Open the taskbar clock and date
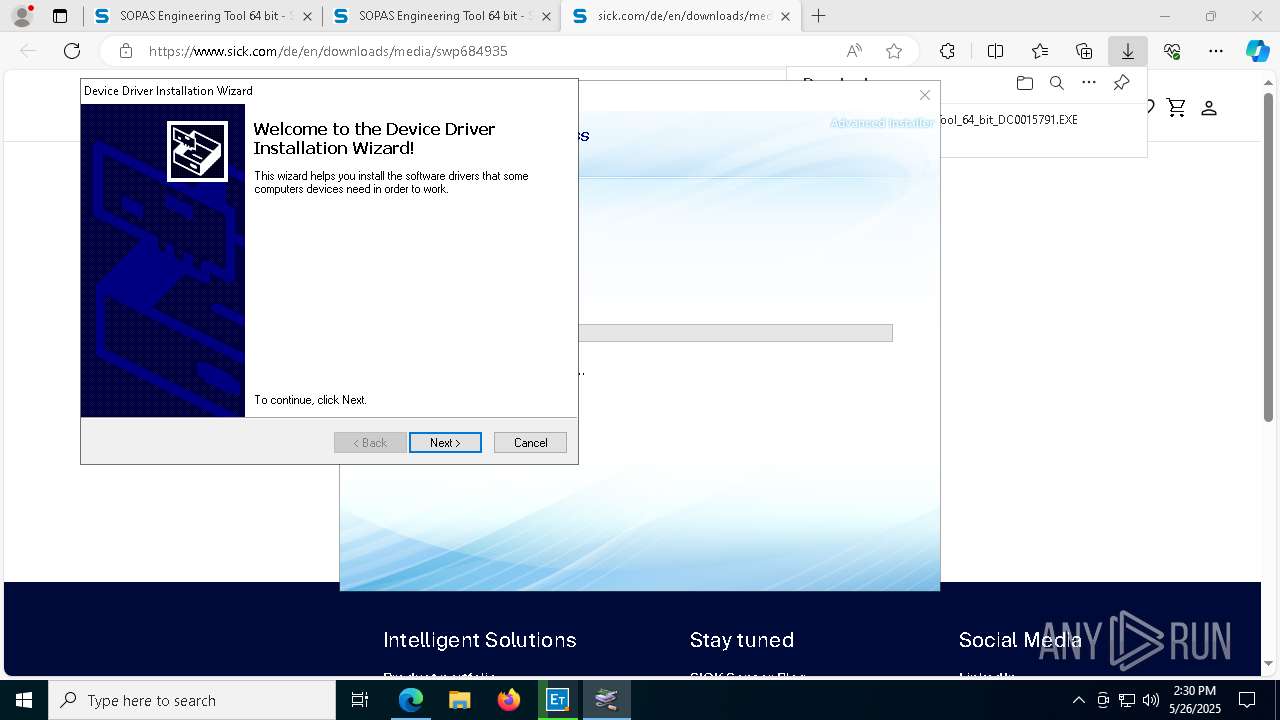Screen dimensions: 1280x720 coord(1194,700)
